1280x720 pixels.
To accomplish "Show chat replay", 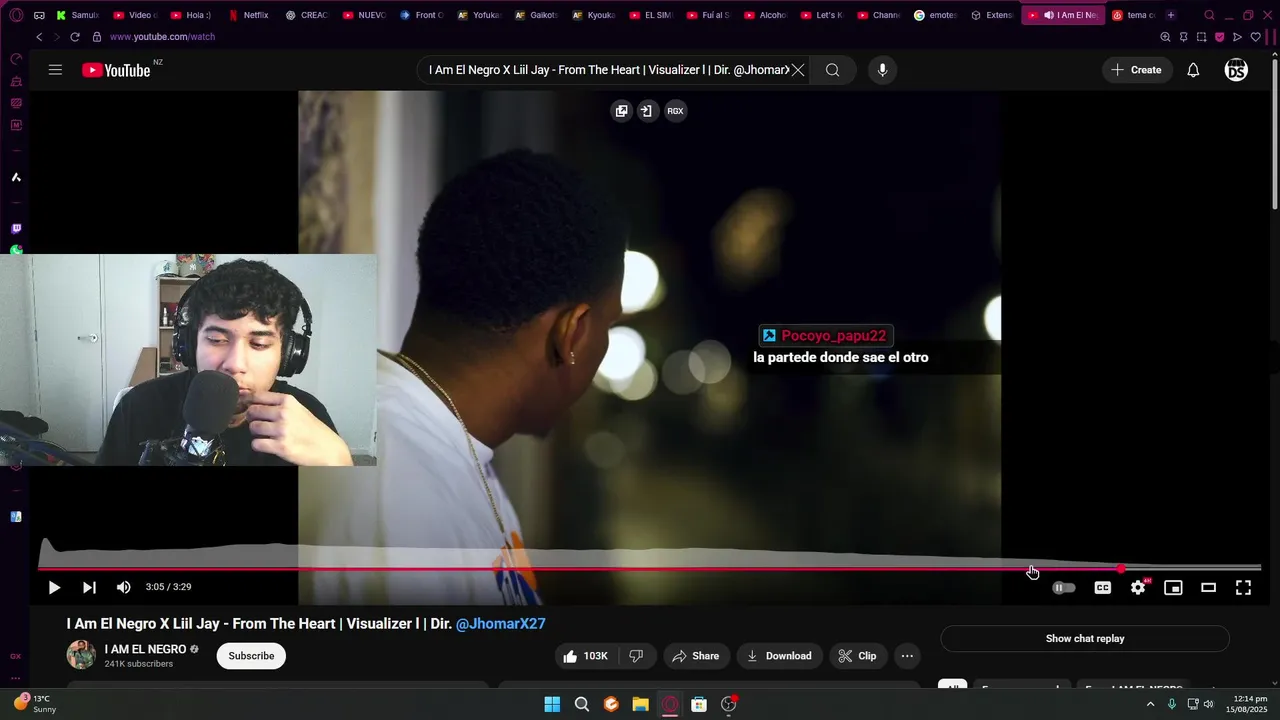I will point(1085,638).
